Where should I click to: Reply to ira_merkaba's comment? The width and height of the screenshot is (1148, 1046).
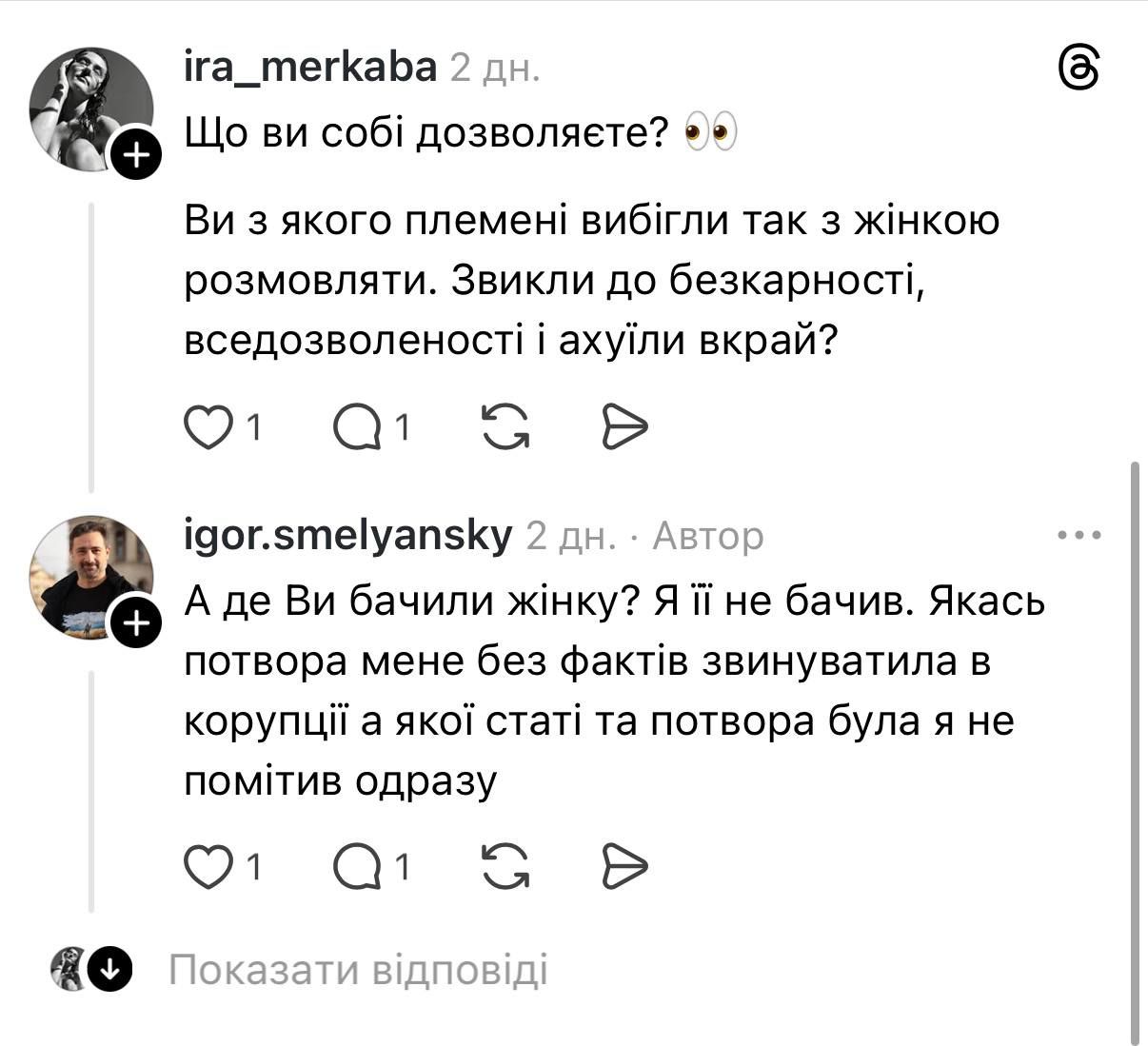coord(357,426)
